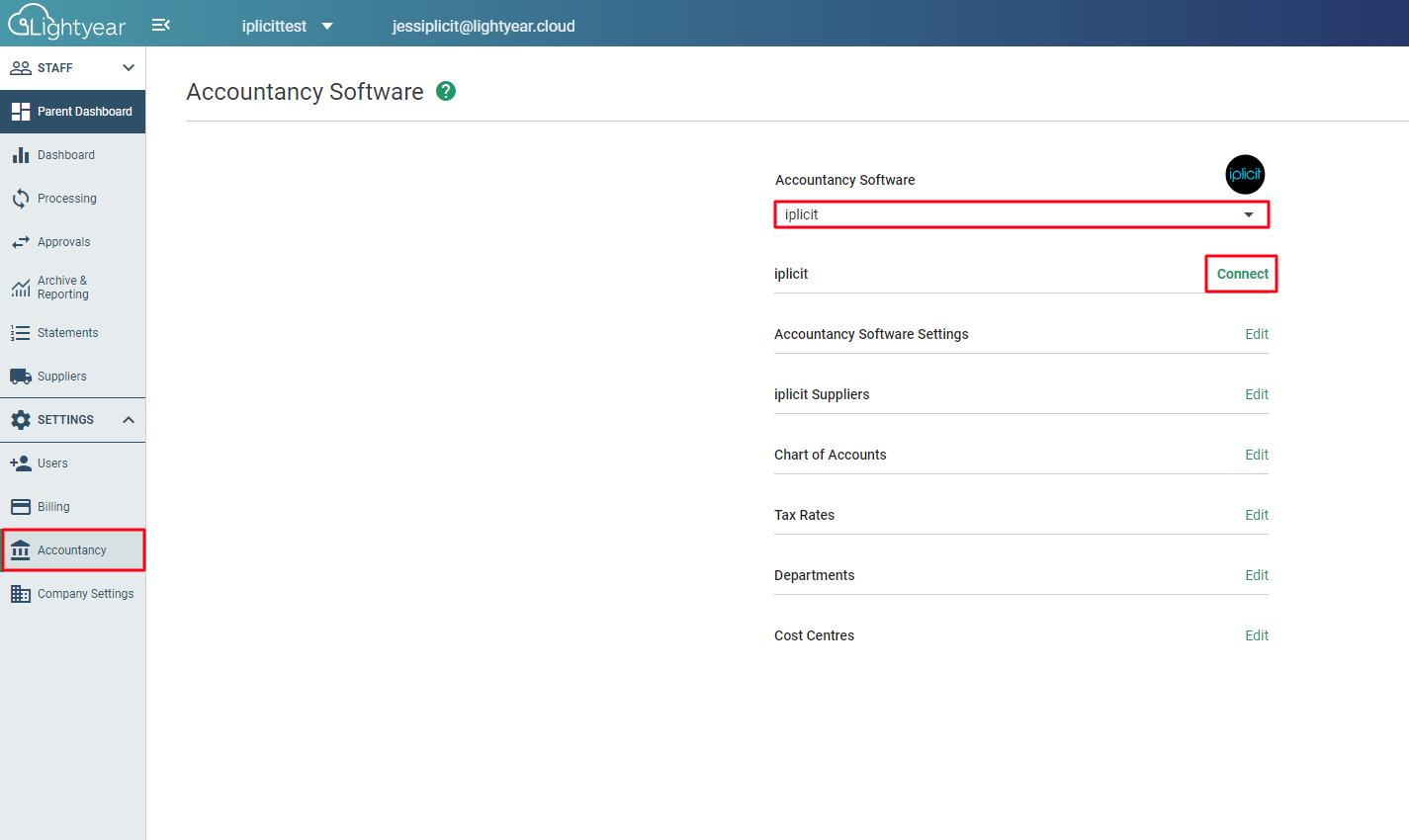The image size is (1409, 840).
Task: Click the iplicit round logo
Action: [1245, 175]
